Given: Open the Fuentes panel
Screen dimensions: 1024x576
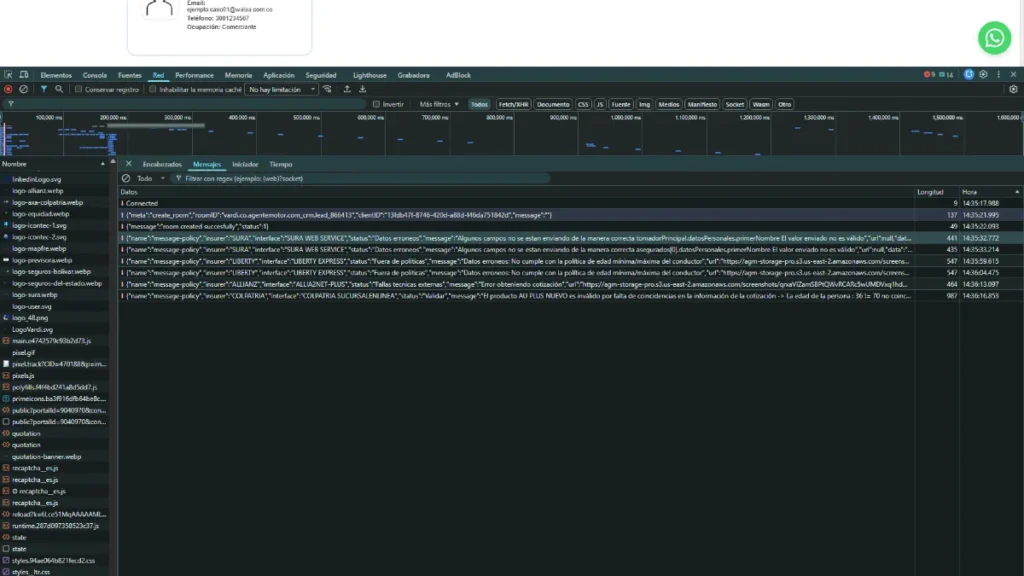Looking at the screenshot, I should point(129,75).
